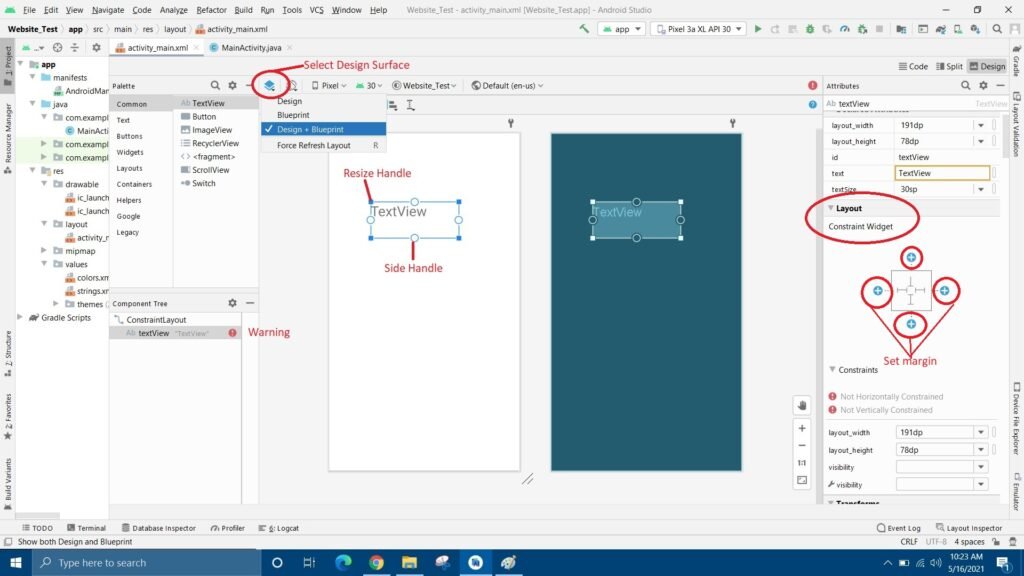Collapse the Constraints section
Viewport: 1024px width, 576px height.
coord(832,370)
